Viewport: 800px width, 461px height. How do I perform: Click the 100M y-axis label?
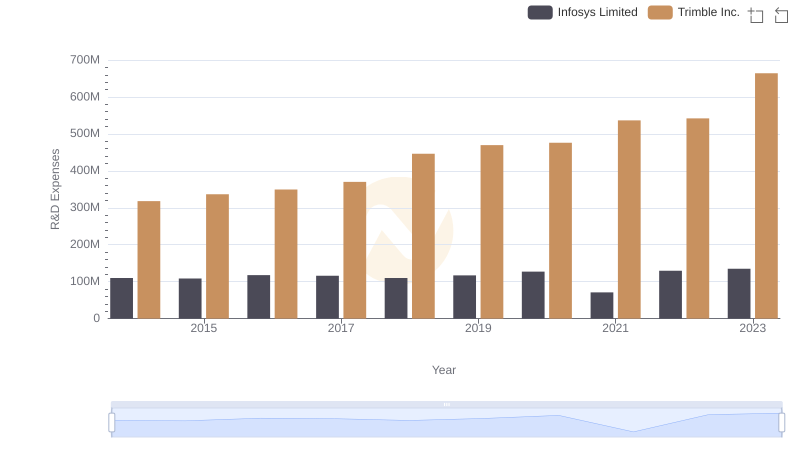tap(85, 281)
